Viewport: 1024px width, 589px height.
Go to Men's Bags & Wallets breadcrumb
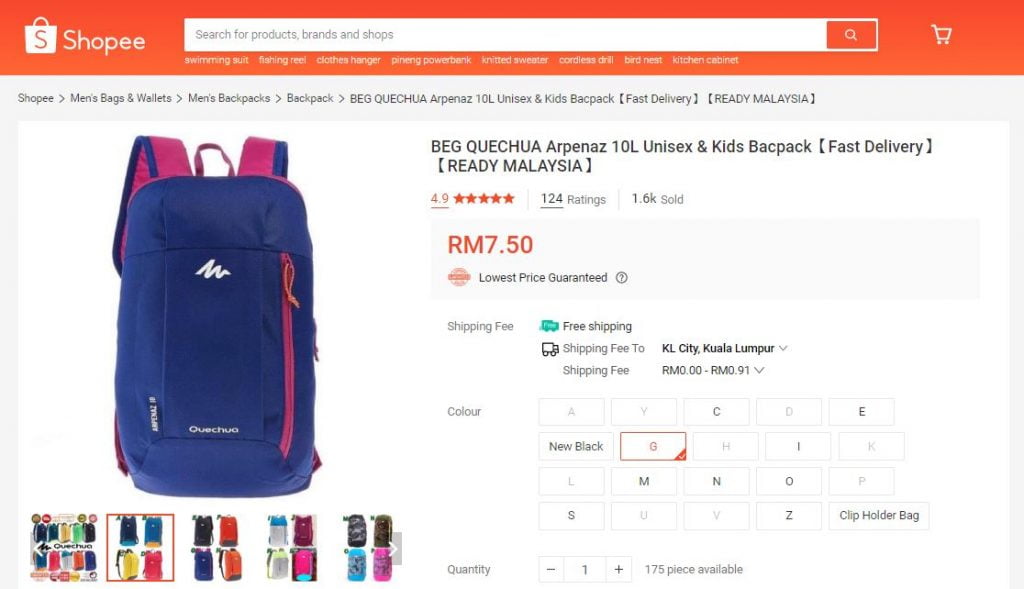pyautogui.click(x=121, y=98)
